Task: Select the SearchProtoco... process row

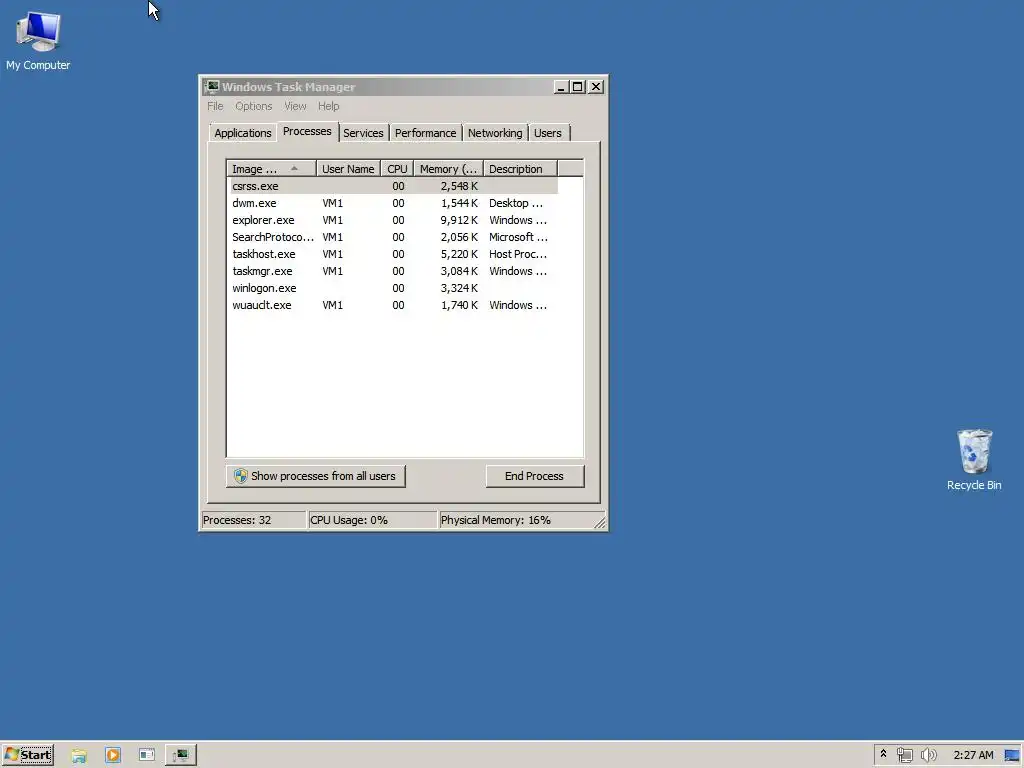Action: point(394,237)
